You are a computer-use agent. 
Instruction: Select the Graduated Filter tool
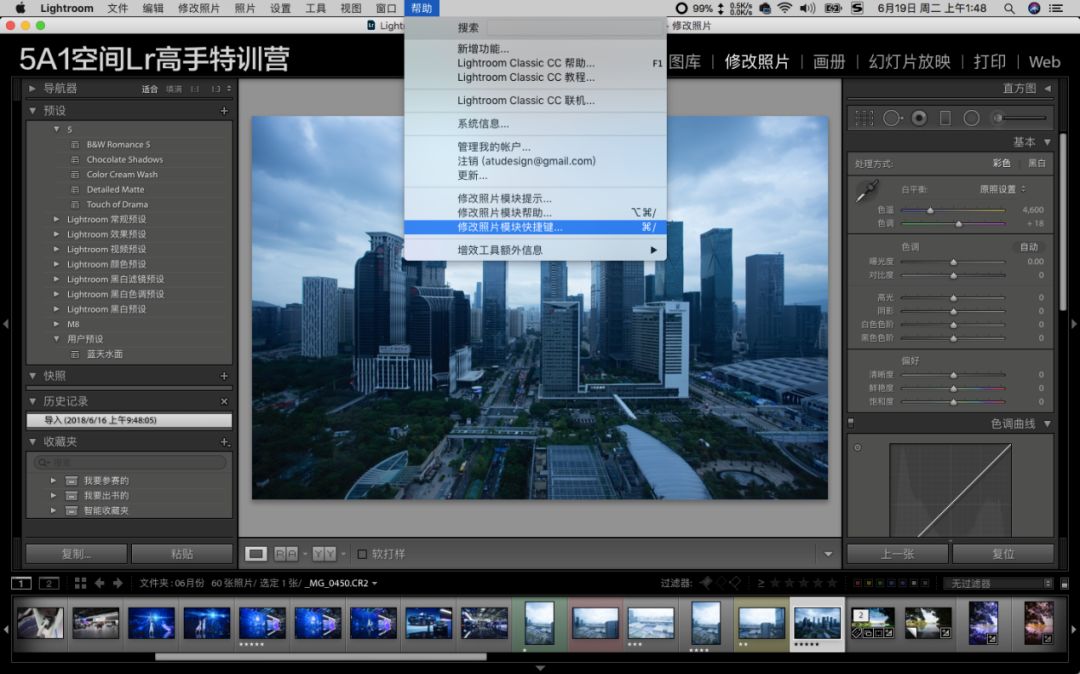tap(946, 118)
